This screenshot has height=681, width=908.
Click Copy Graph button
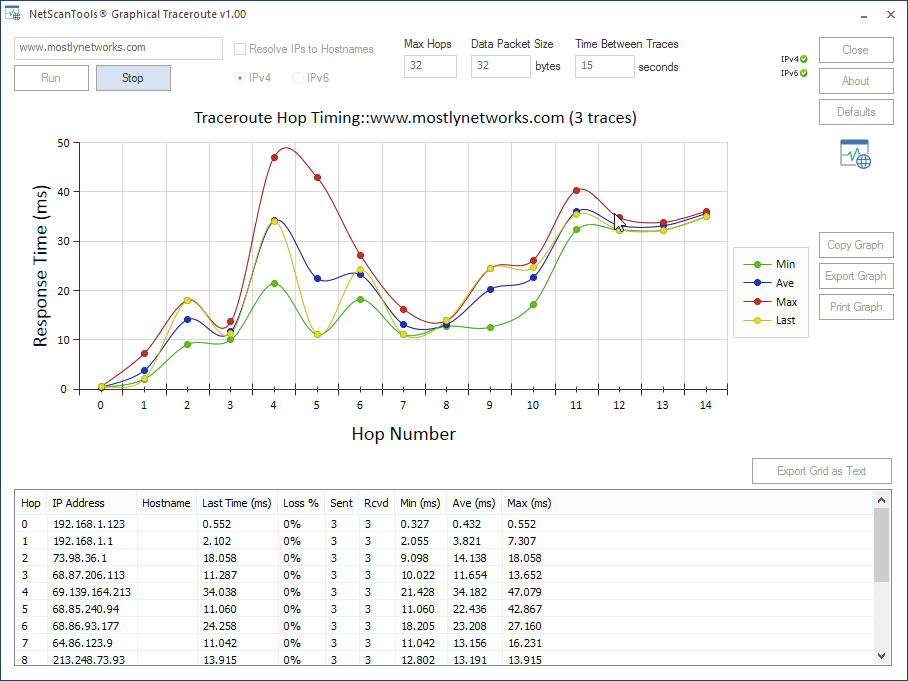856,245
